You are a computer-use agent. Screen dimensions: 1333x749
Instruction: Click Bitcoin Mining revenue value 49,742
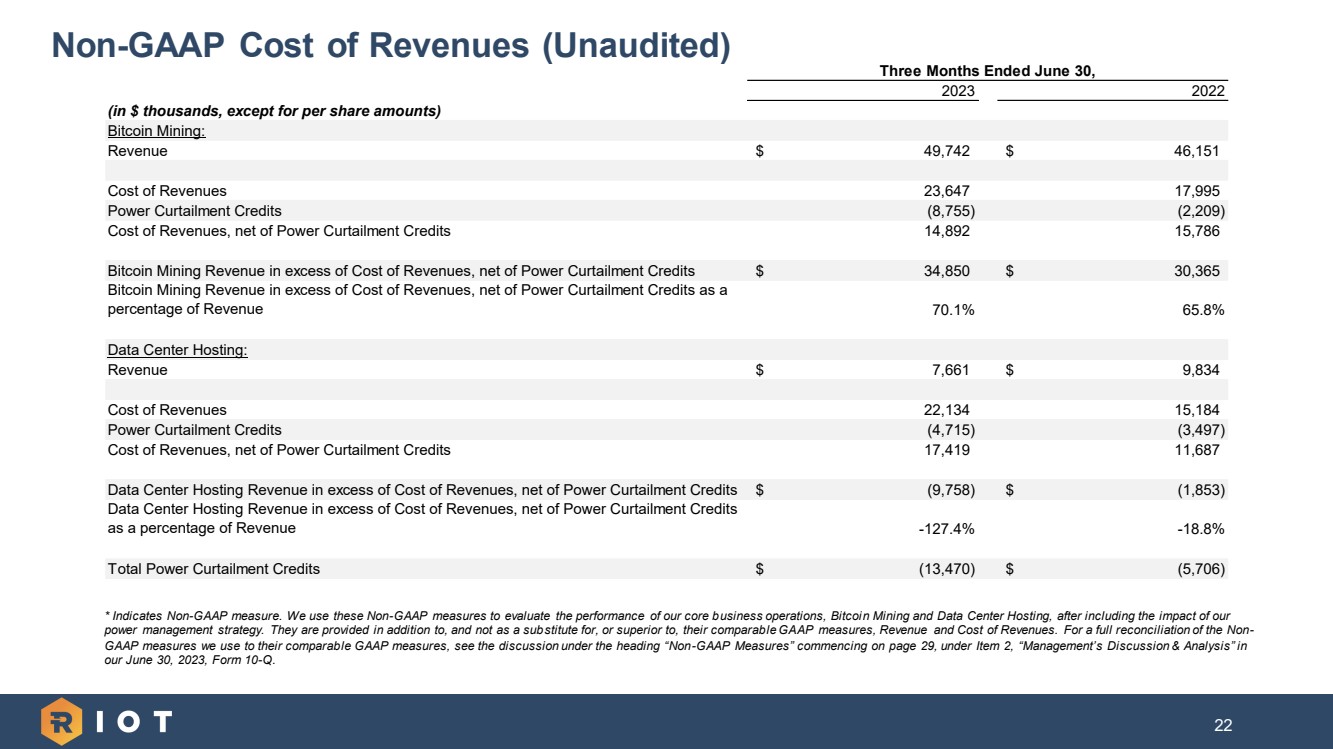coord(946,151)
